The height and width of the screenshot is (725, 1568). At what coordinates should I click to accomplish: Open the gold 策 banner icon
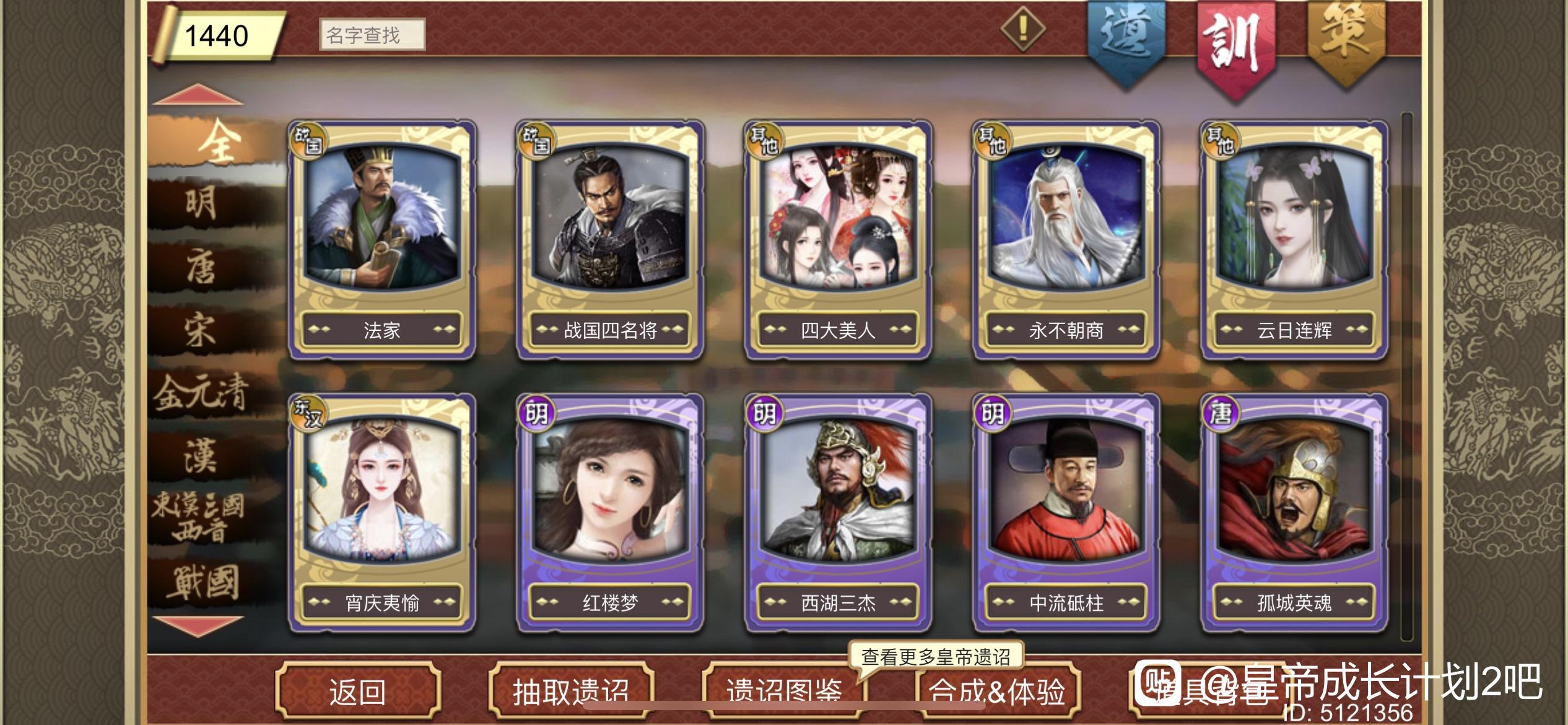click(1345, 40)
